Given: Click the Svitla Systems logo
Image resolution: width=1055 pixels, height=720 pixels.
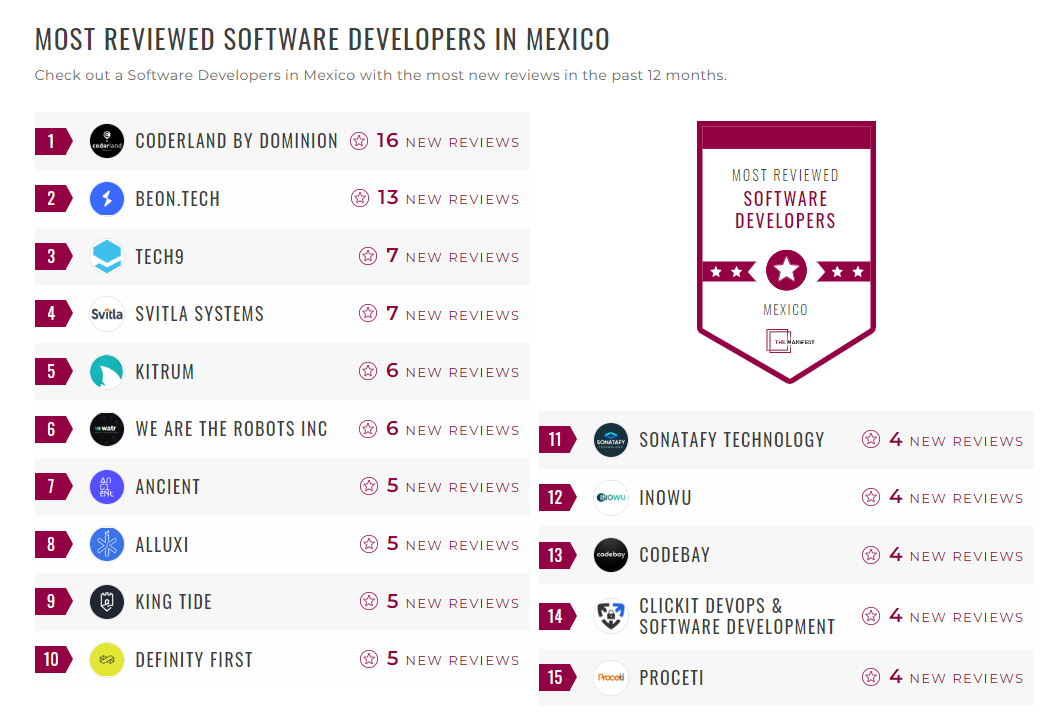Looking at the screenshot, I should pos(107,313).
